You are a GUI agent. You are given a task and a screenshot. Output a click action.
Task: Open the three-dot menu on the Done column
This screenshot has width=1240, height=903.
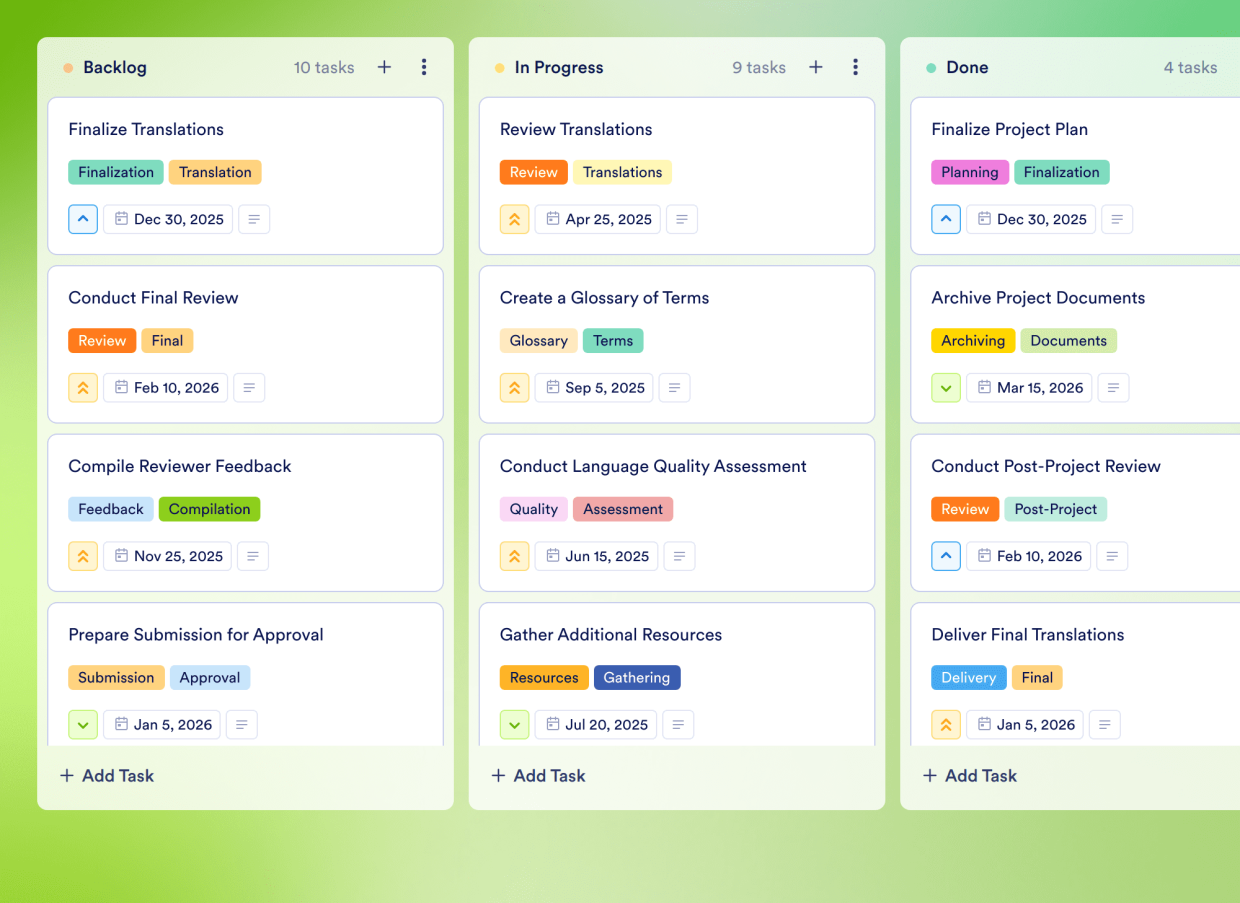[1233, 67]
